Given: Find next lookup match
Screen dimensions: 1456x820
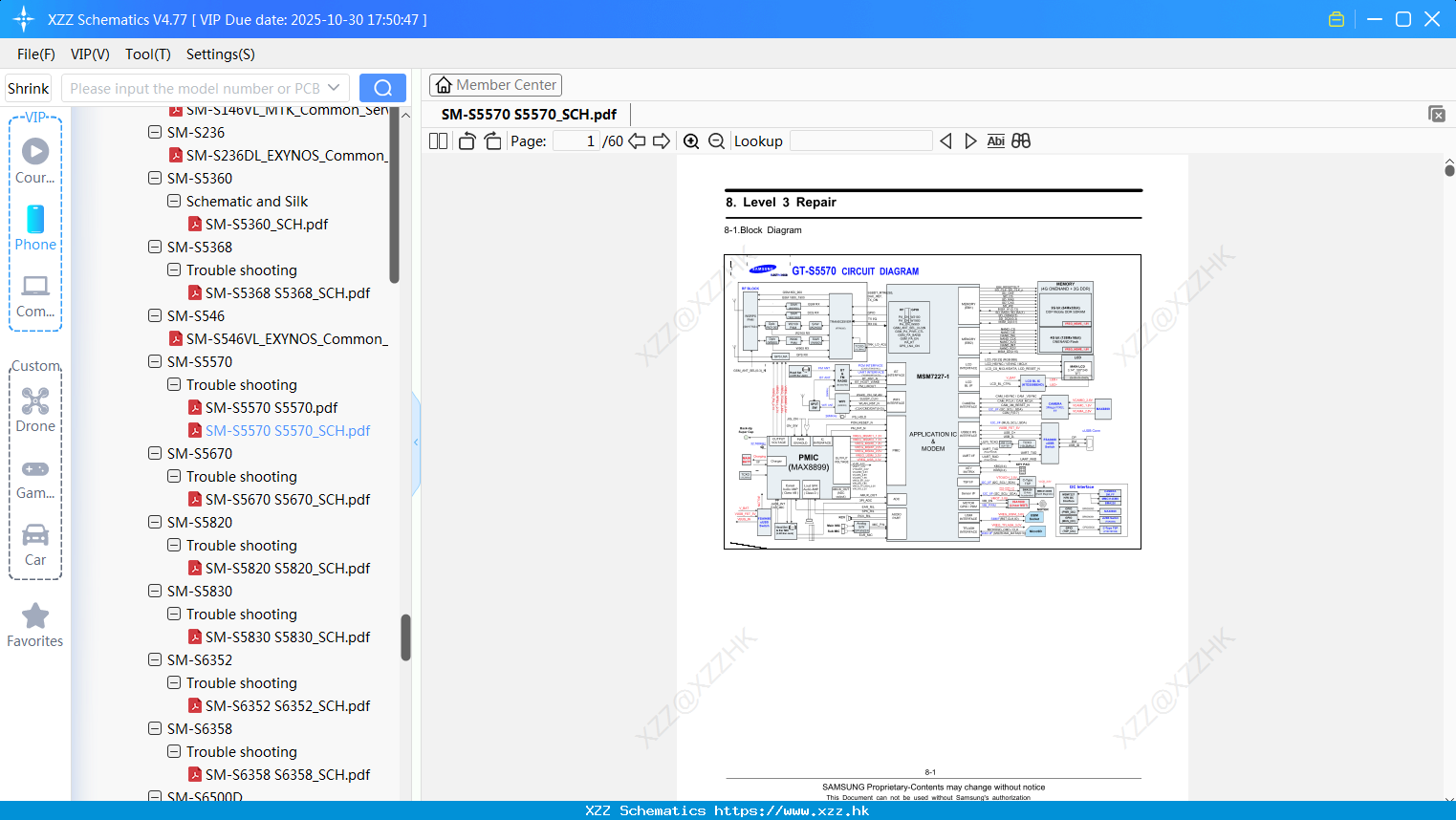Looking at the screenshot, I should click(970, 141).
